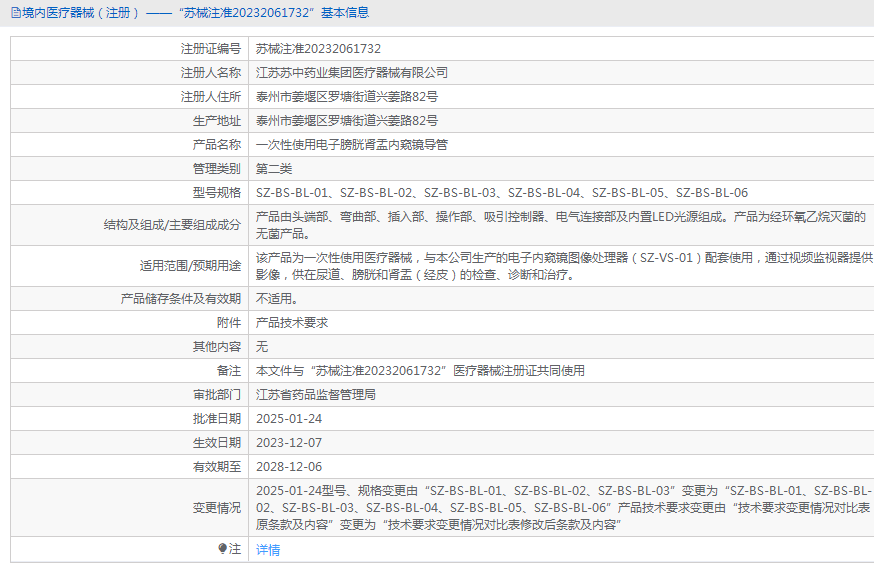Click the 生效日期 label
Viewport: 874px width, 563px height.
(x=217, y=443)
